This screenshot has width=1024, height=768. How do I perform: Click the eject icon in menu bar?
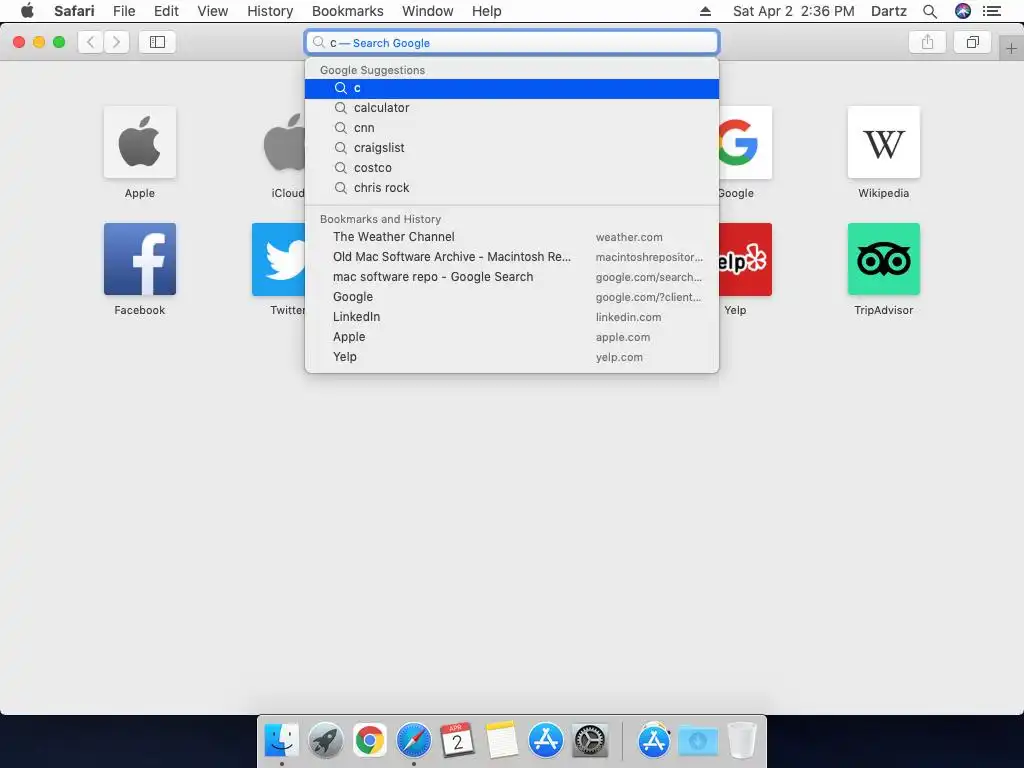point(705,11)
